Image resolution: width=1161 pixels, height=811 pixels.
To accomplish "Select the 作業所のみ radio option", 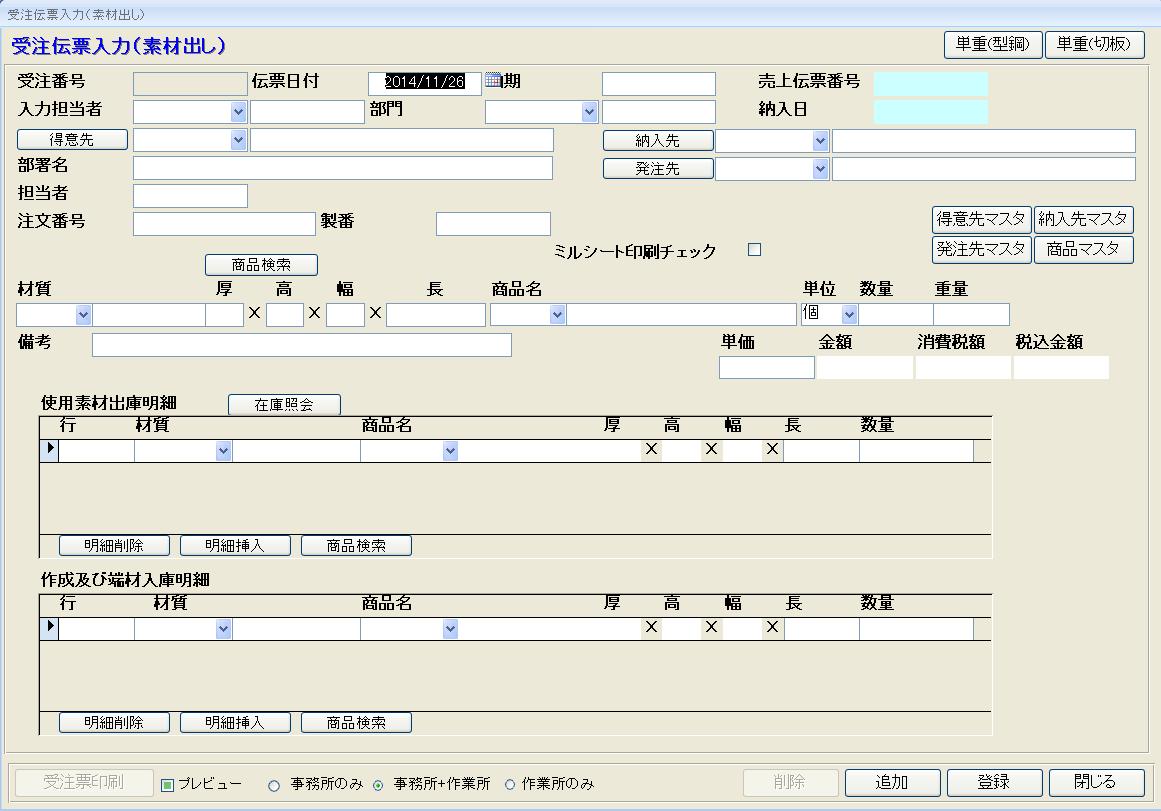I will pyautogui.click(x=510, y=785).
